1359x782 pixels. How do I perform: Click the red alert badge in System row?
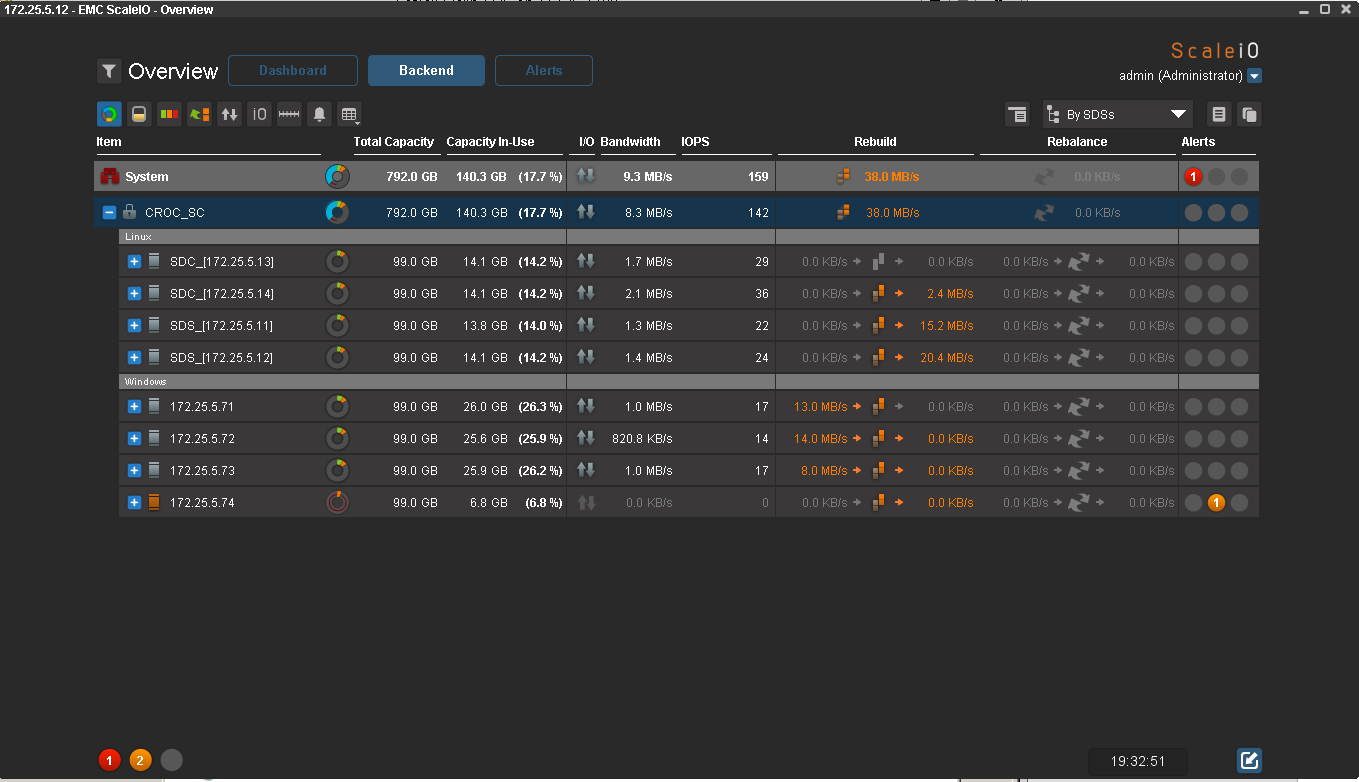[x=1193, y=177]
